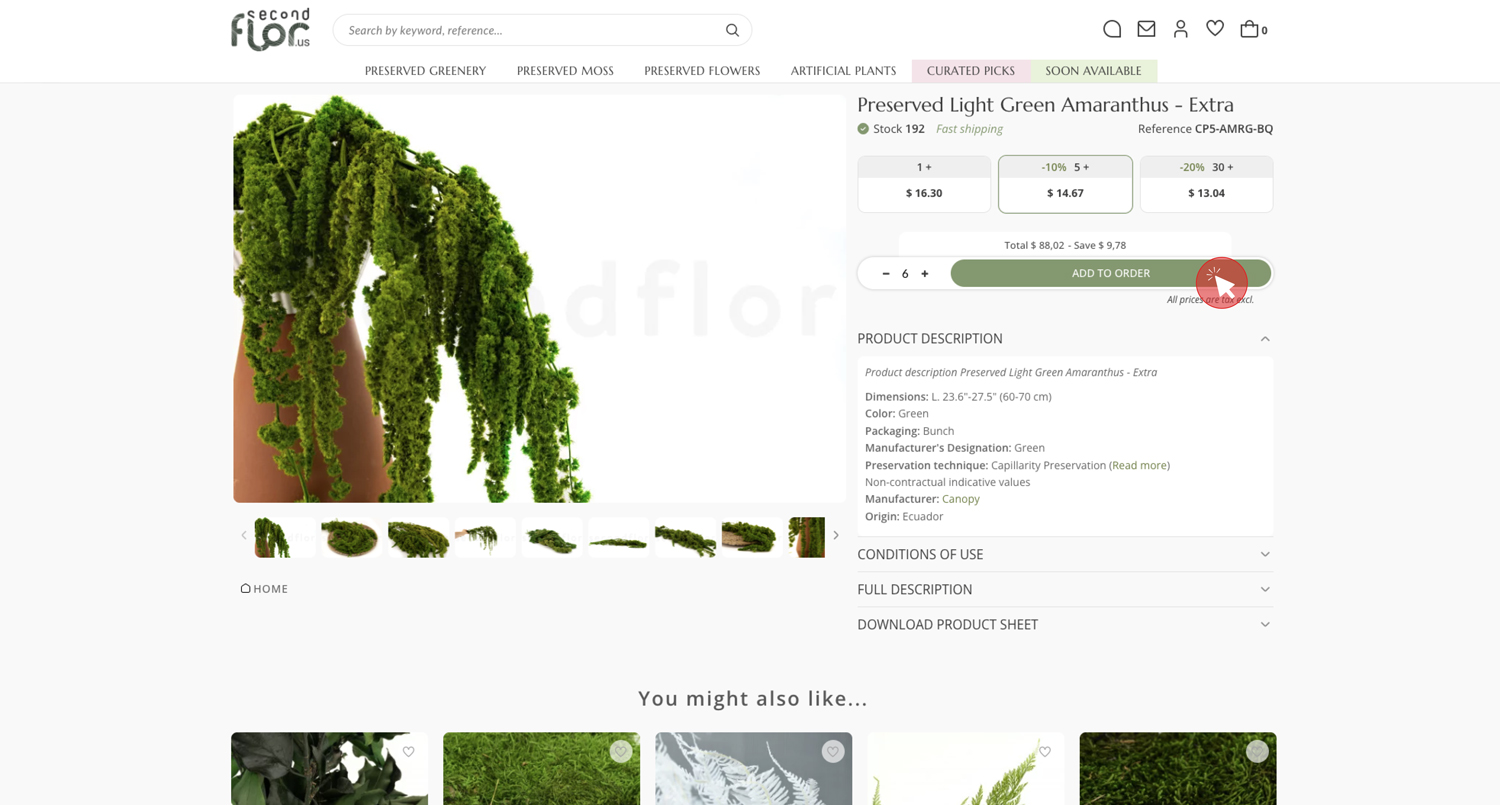Click next thumbnail arrow
Viewport: 1500px width, 805px height.
(x=836, y=535)
